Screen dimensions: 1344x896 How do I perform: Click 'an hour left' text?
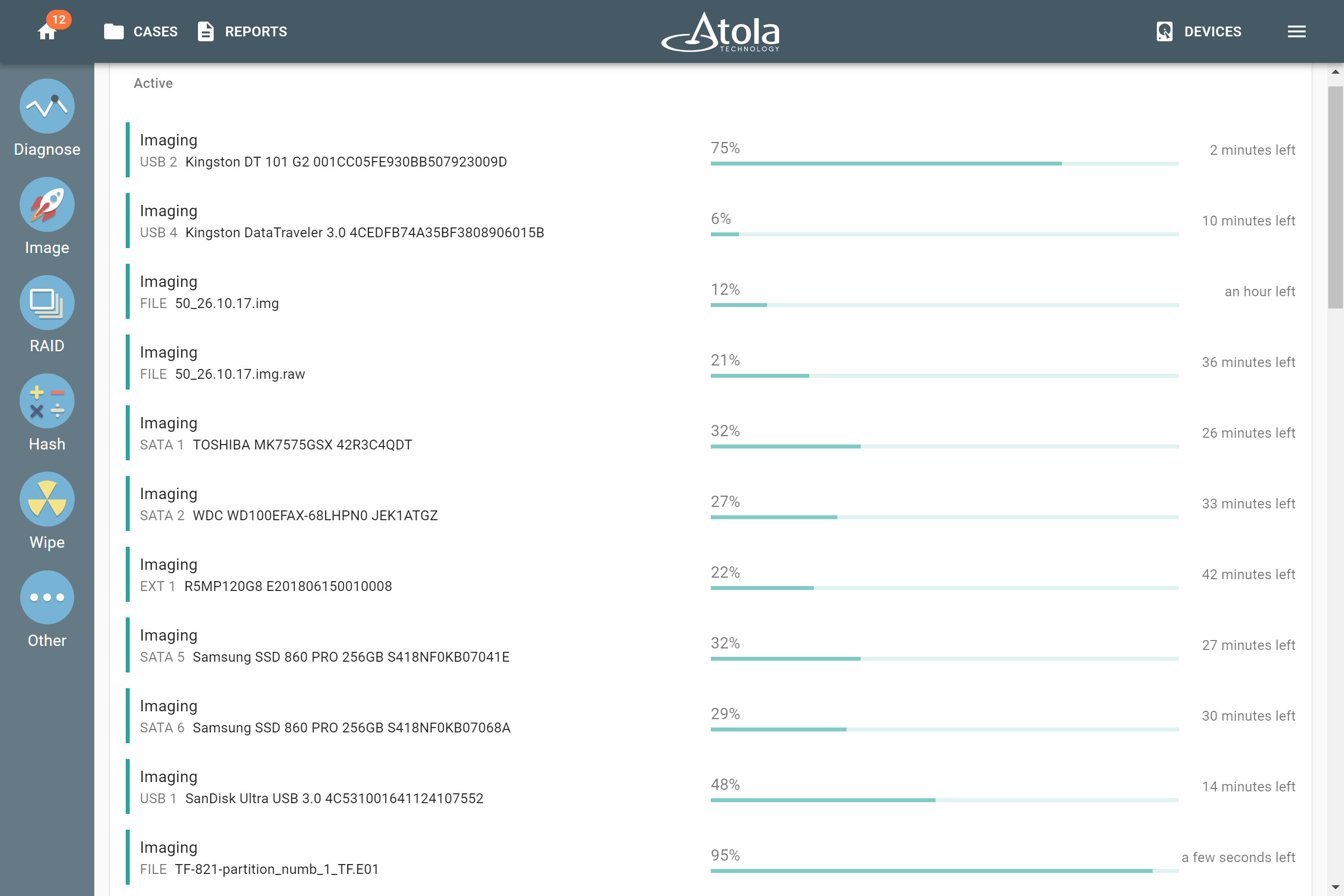(1260, 291)
